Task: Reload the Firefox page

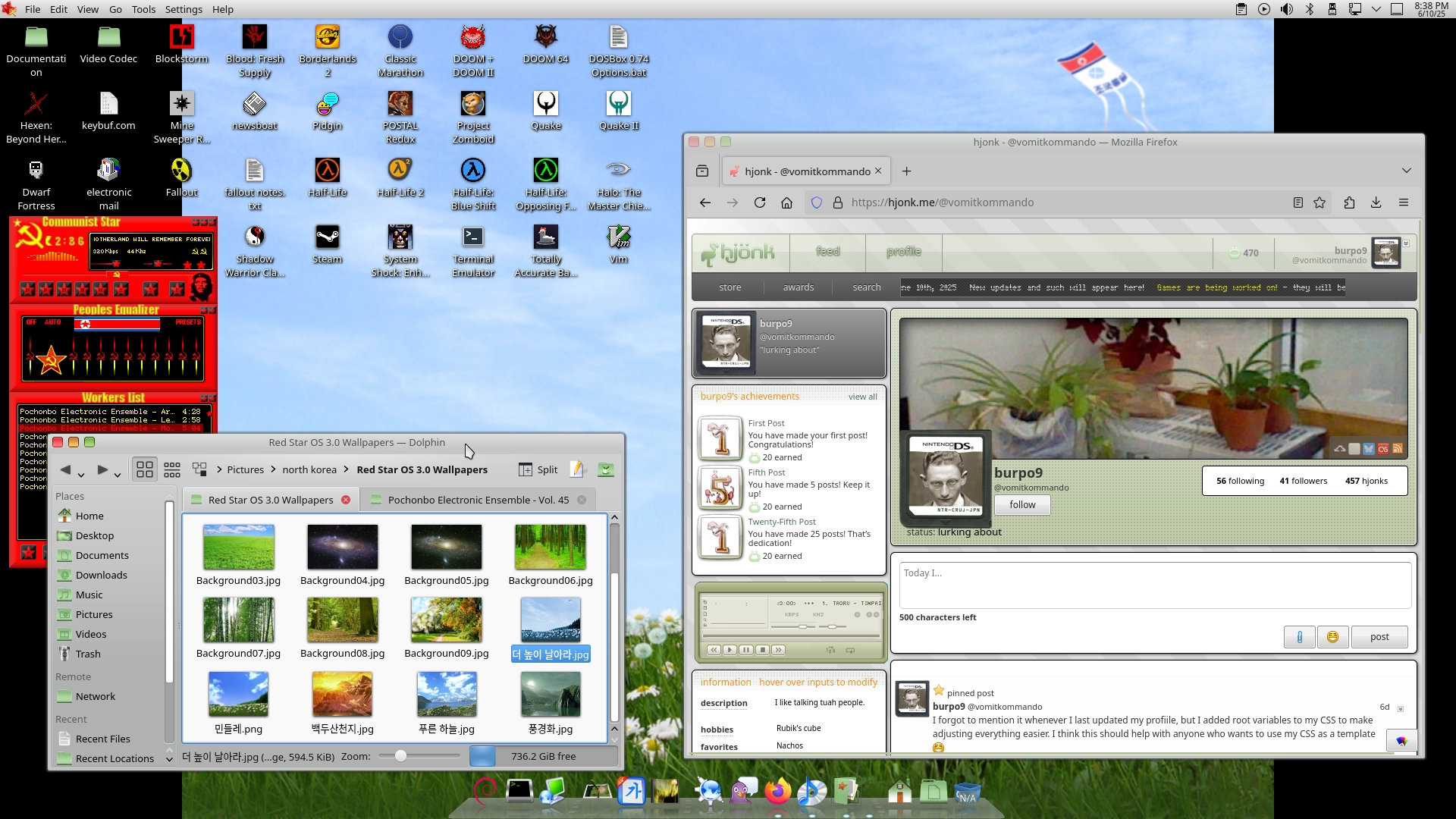Action: coord(759,202)
